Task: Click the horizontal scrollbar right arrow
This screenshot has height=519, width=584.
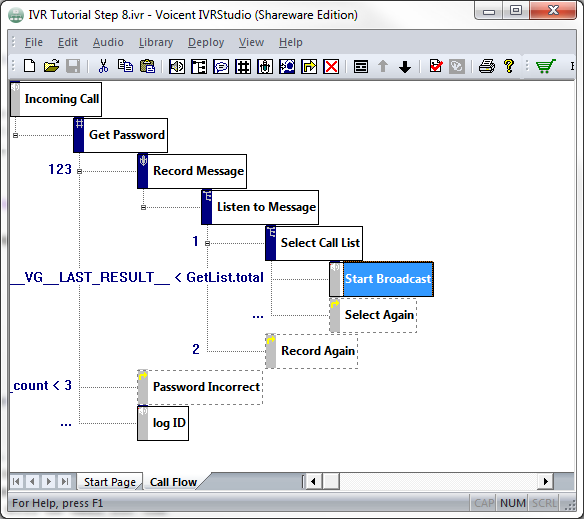Action: click(546, 482)
